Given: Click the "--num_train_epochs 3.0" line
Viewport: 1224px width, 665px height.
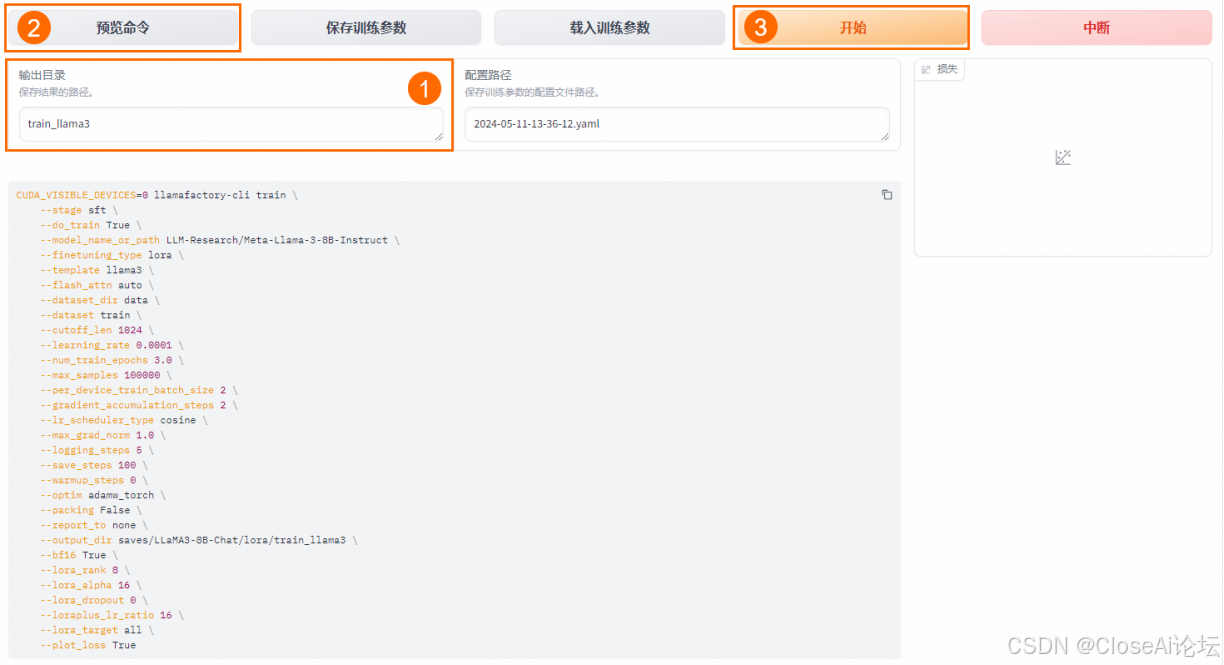Looking at the screenshot, I should (111, 360).
